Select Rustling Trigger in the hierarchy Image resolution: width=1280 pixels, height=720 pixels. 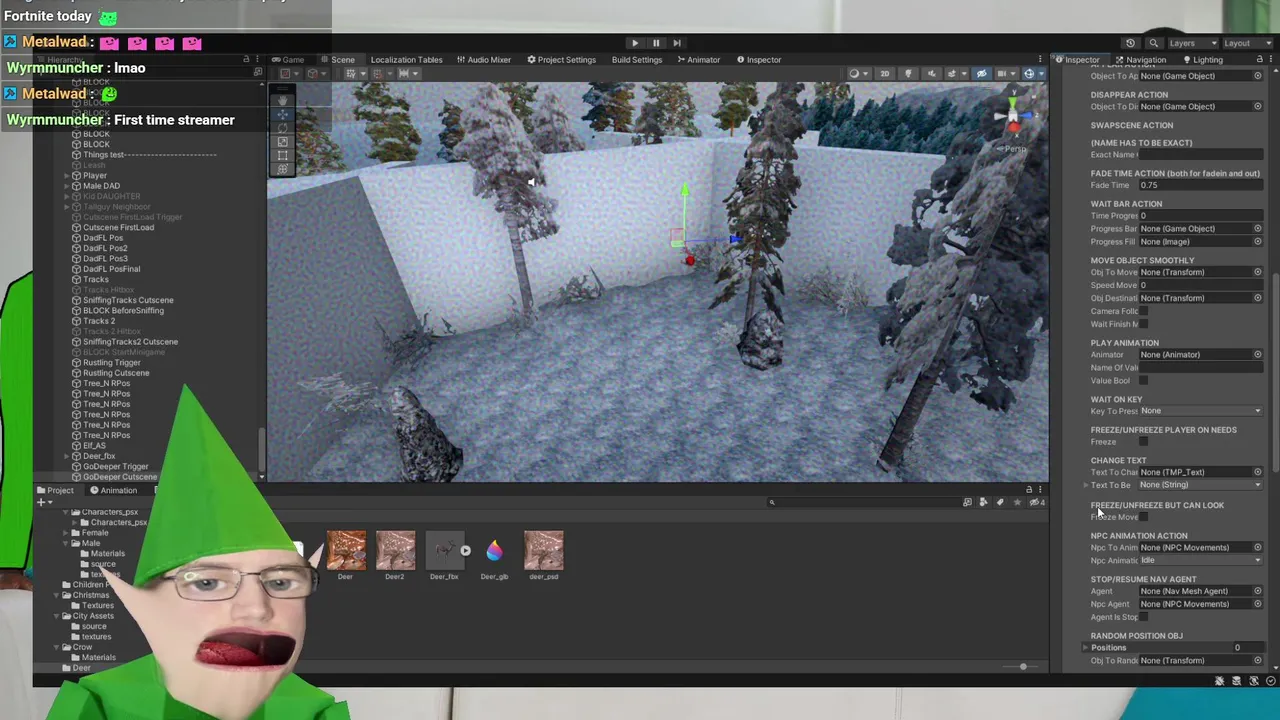[111, 362]
